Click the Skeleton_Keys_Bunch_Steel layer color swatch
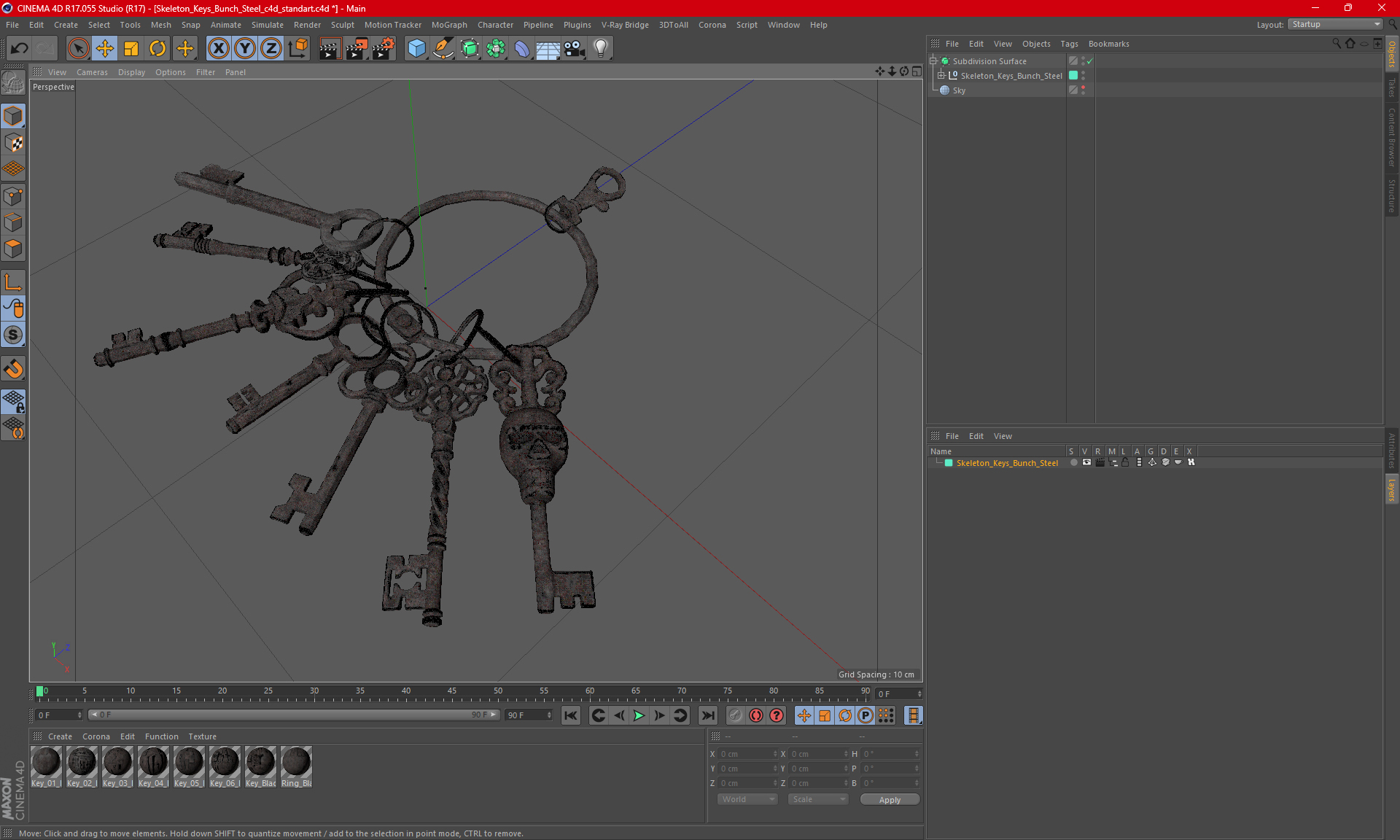 (949, 463)
